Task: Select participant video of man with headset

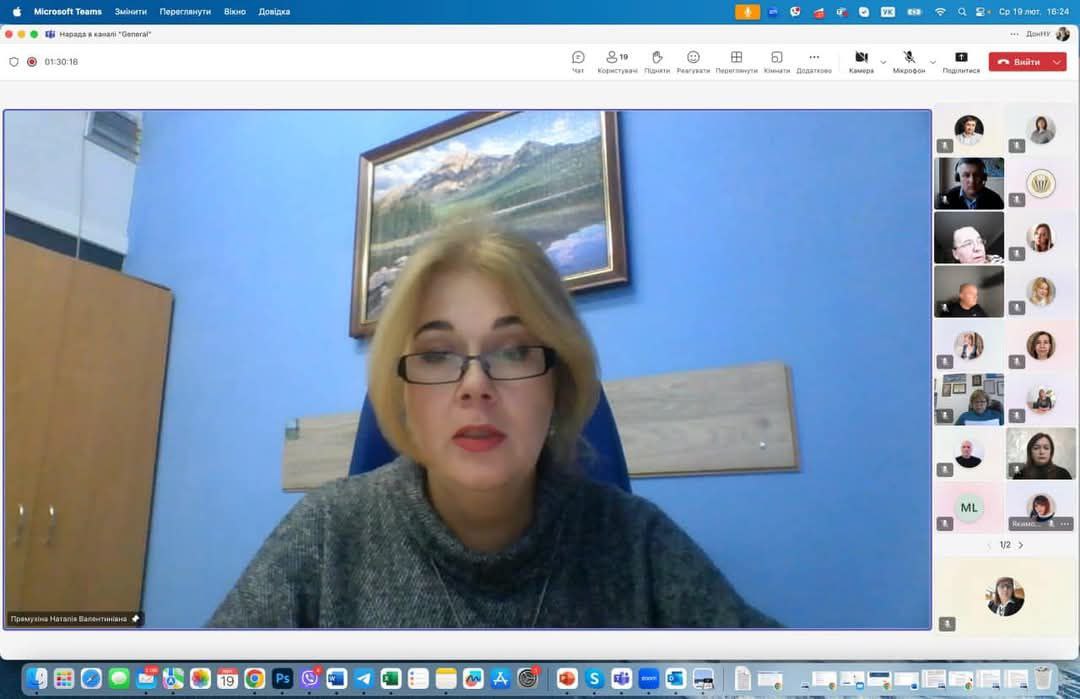Action: click(968, 183)
